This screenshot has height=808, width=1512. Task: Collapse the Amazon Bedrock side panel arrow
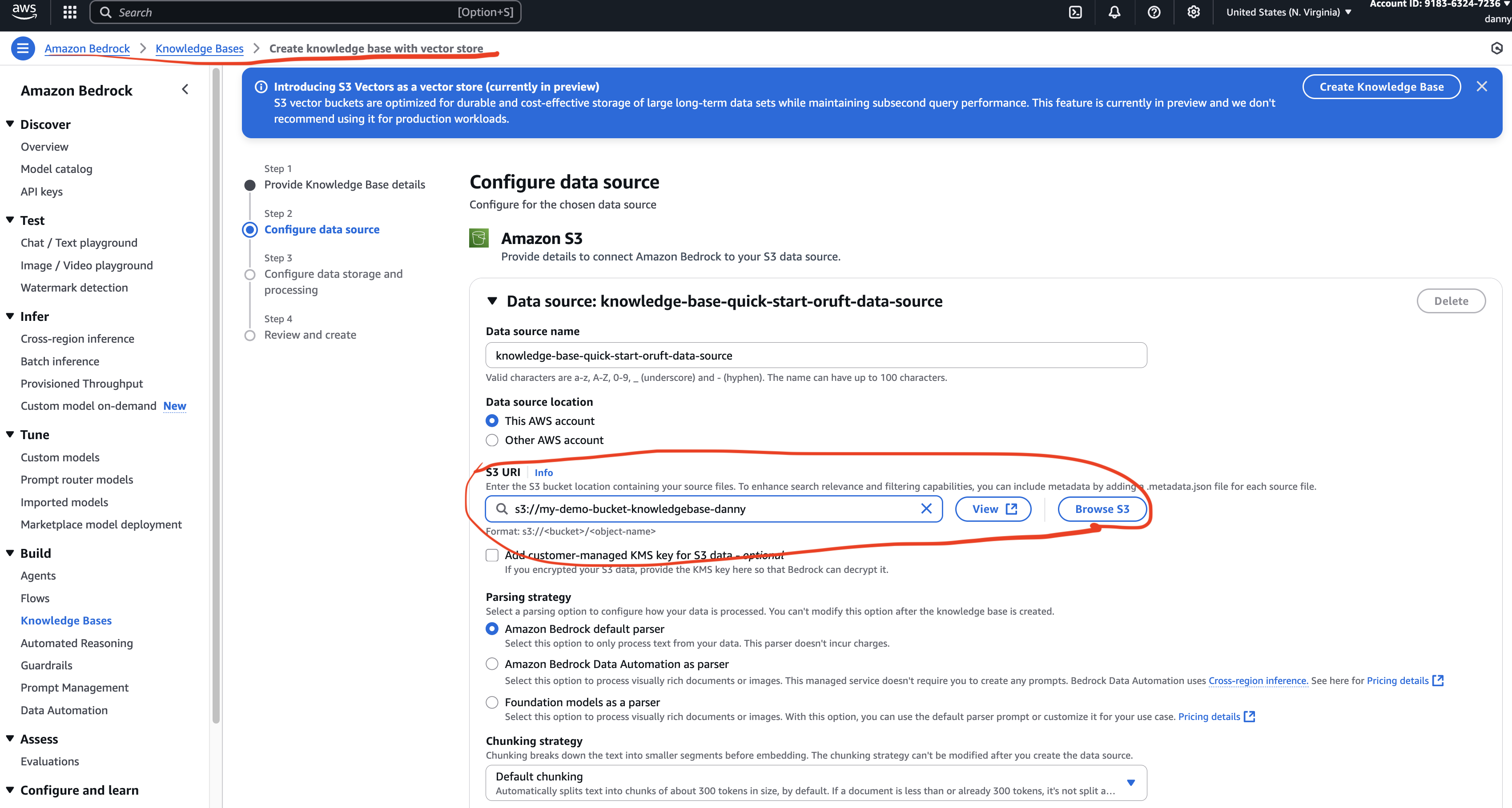point(185,89)
